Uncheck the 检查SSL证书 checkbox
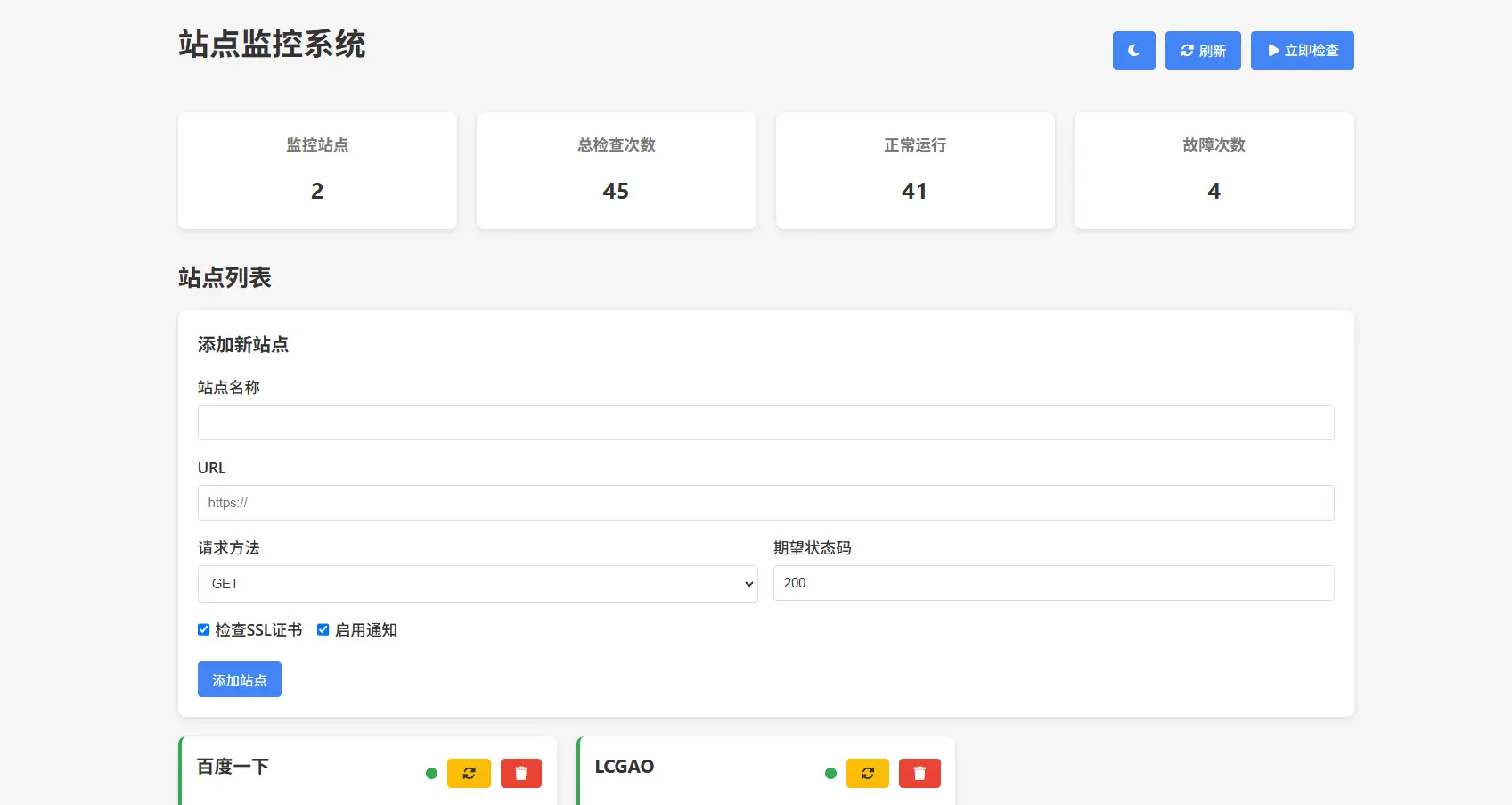The height and width of the screenshot is (805, 1512). coord(204,629)
